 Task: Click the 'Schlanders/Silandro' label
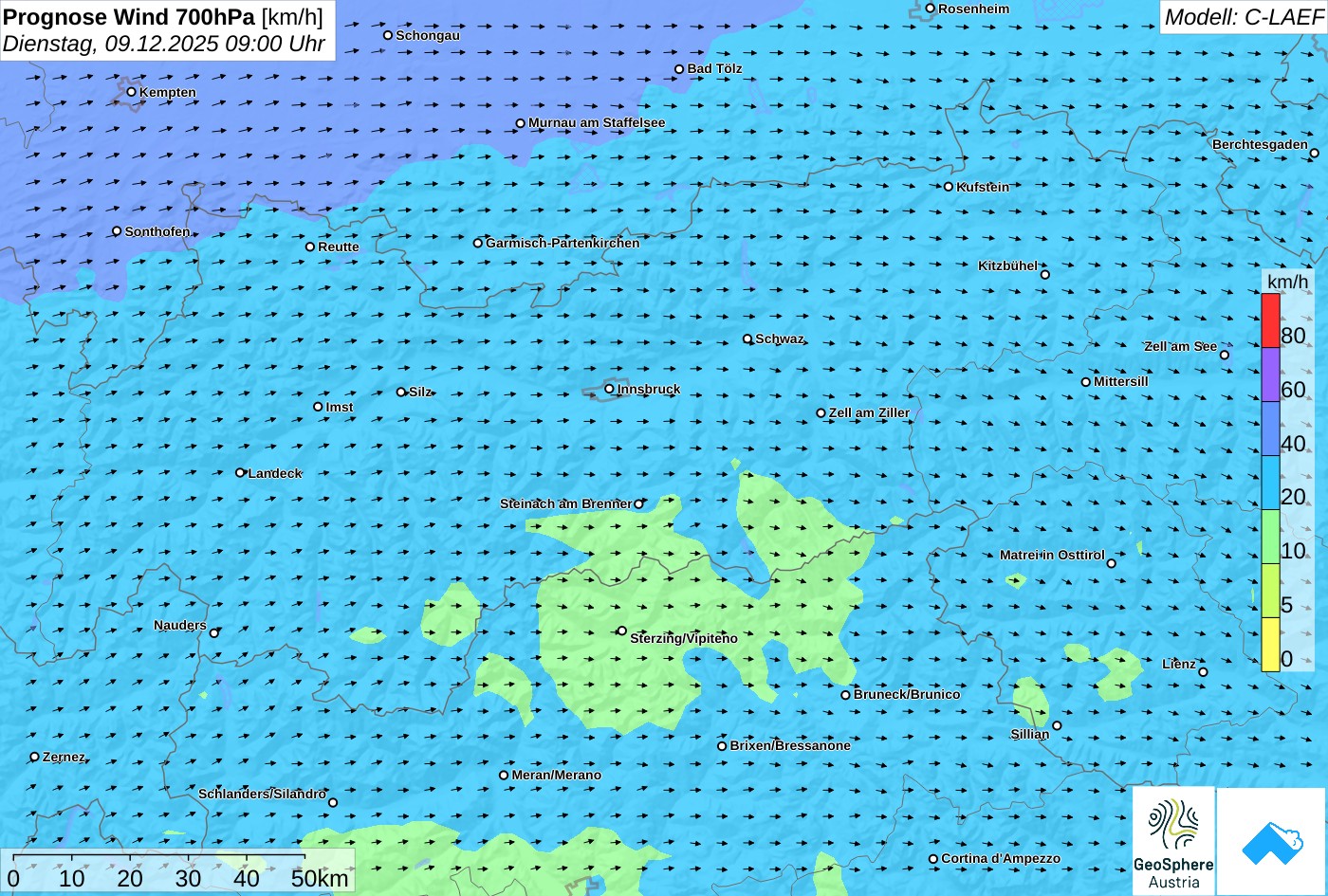(x=262, y=794)
